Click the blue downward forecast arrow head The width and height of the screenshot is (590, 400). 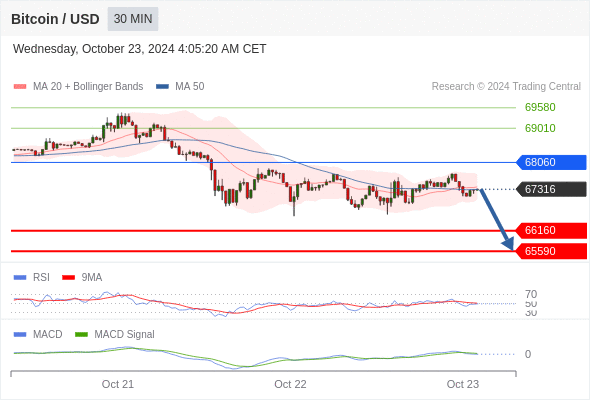click(508, 244)
